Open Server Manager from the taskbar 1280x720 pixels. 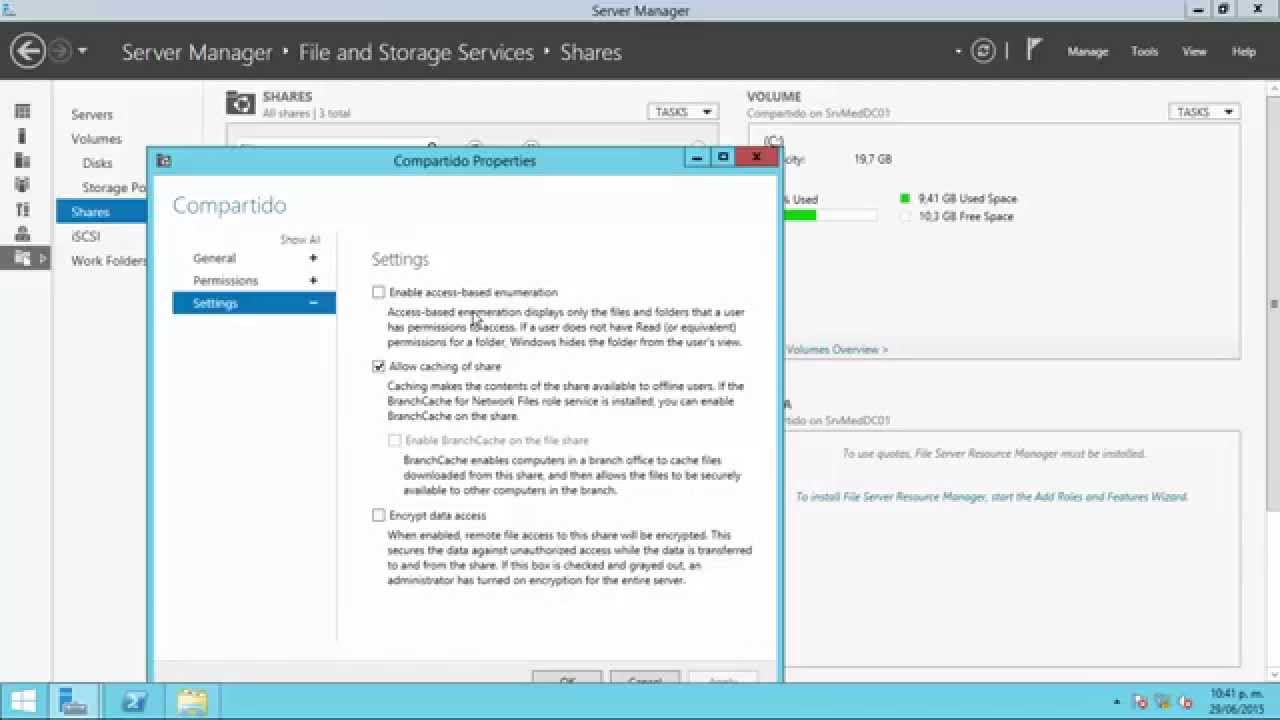(x=73, y=702)
